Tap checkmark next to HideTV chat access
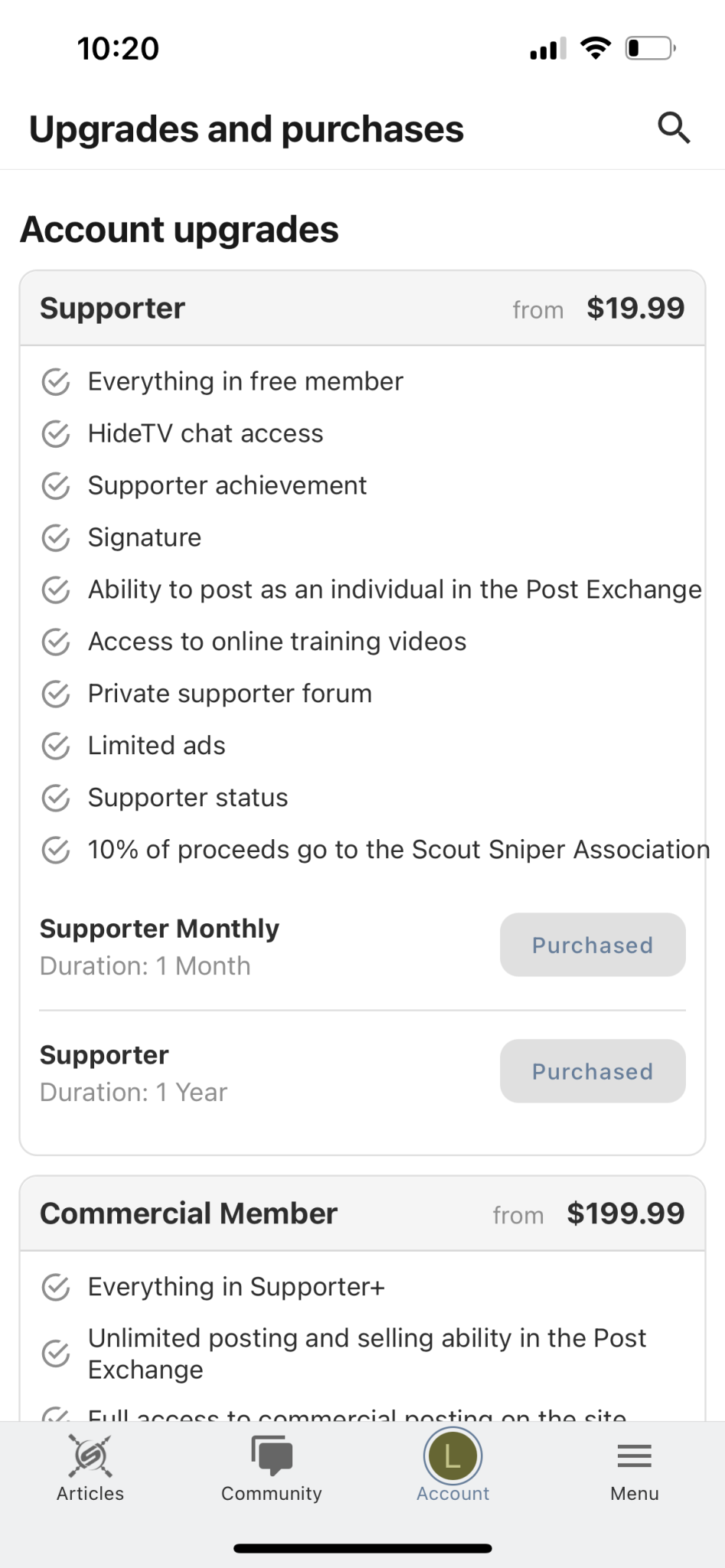Screen dimensions: 725x1568 [56, 433]
